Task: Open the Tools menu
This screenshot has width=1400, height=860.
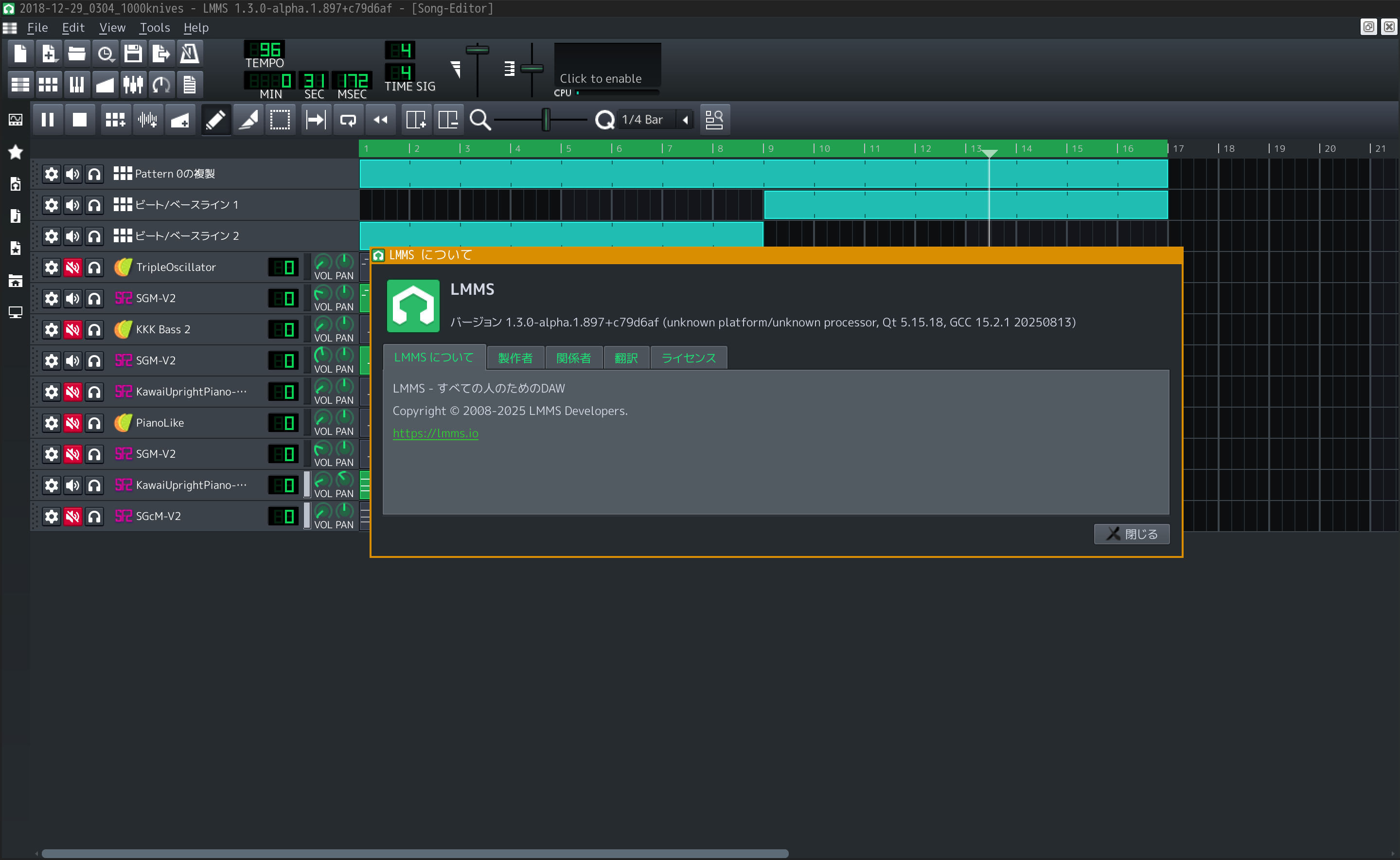Action: click(155, 27)
